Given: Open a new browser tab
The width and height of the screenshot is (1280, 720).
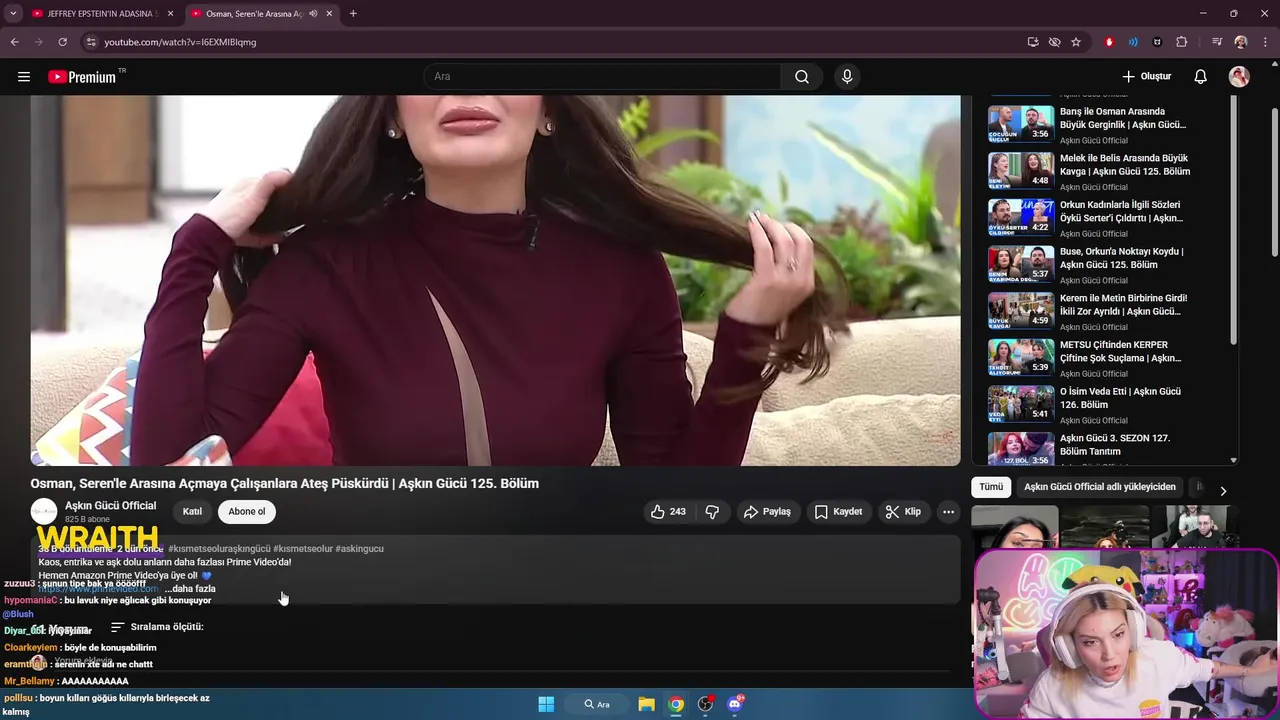Looking at the screenshot, I should click(353, 14).
